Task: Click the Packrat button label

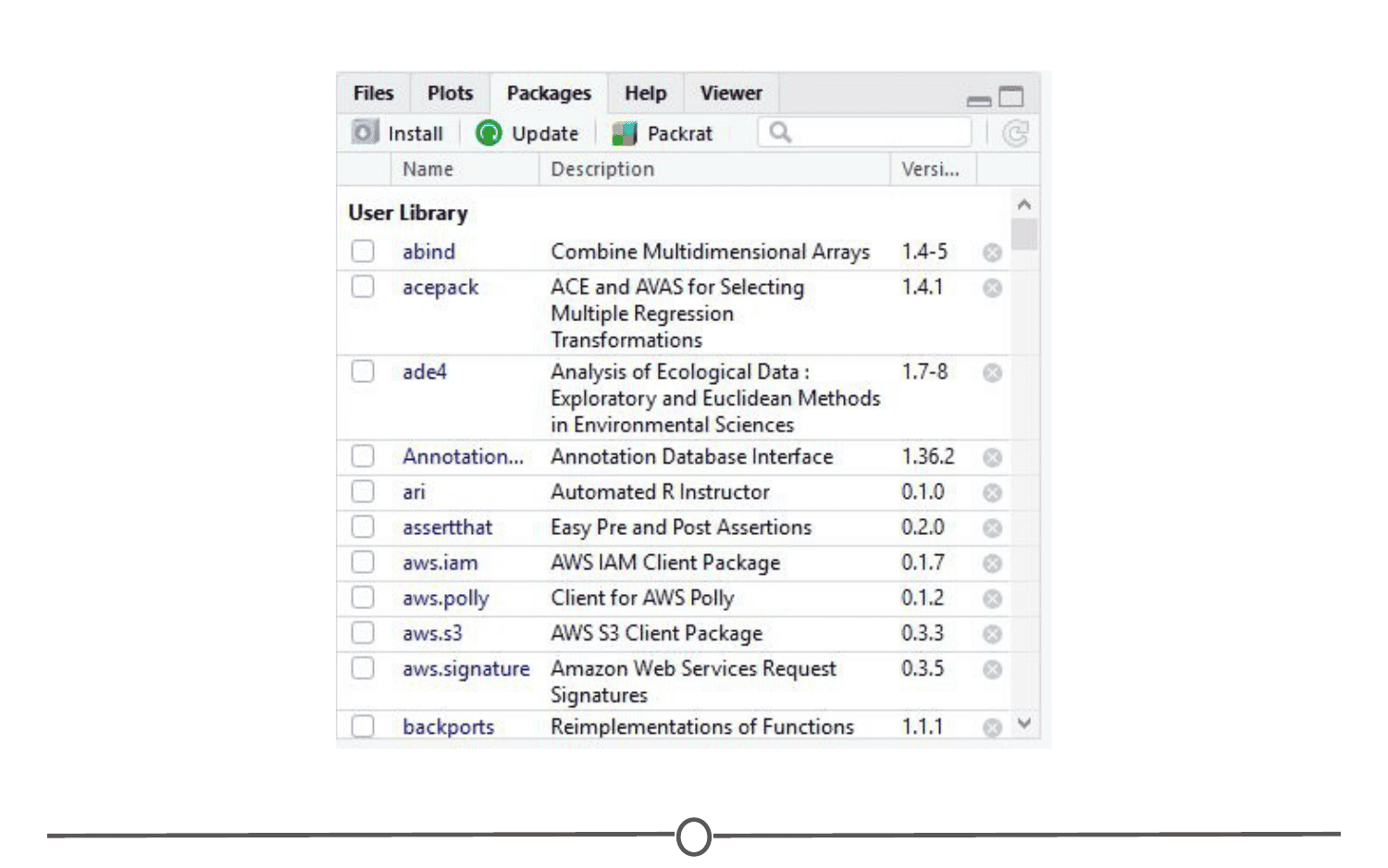Action: point(680,134)
